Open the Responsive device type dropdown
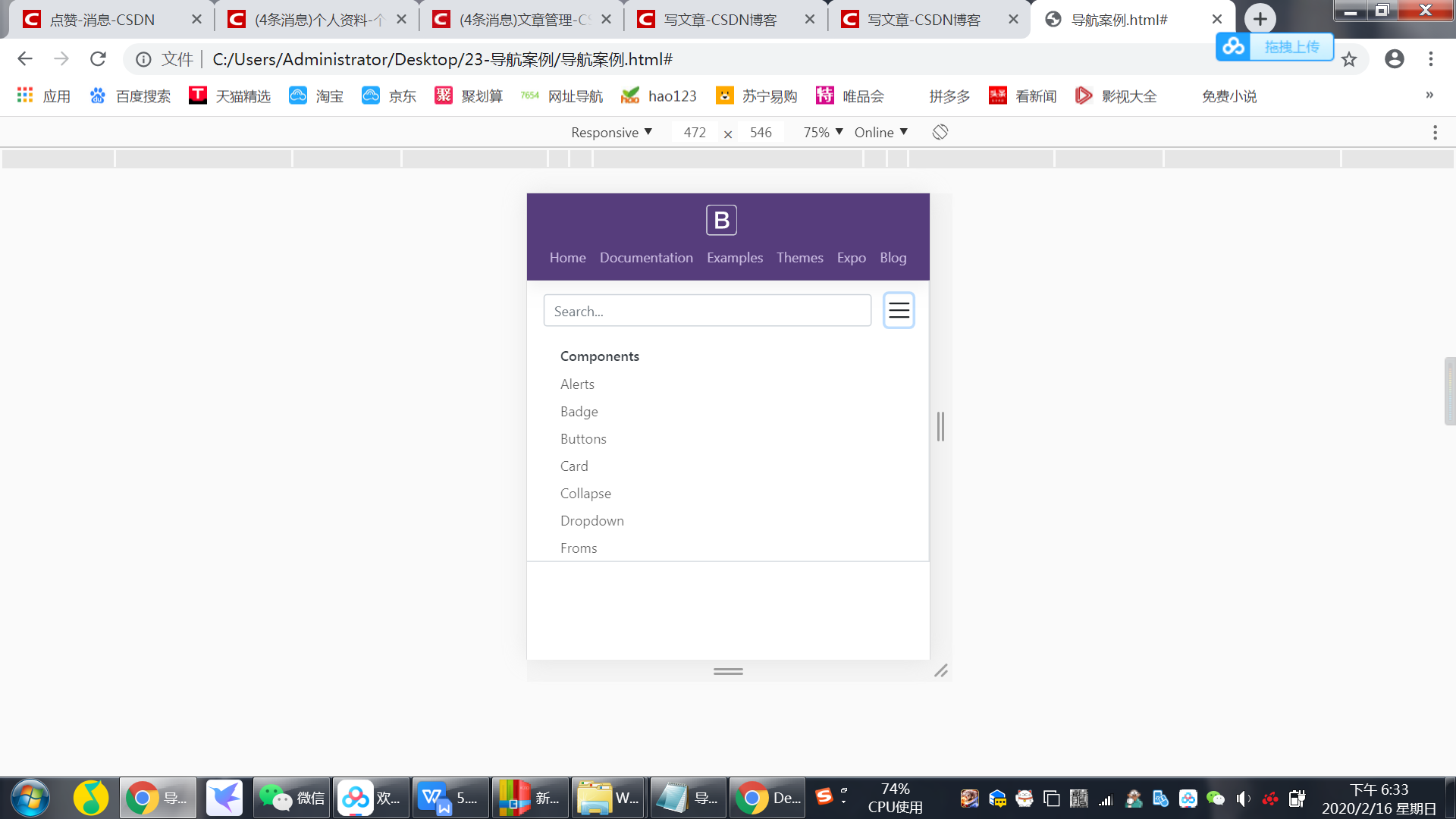 611,132
